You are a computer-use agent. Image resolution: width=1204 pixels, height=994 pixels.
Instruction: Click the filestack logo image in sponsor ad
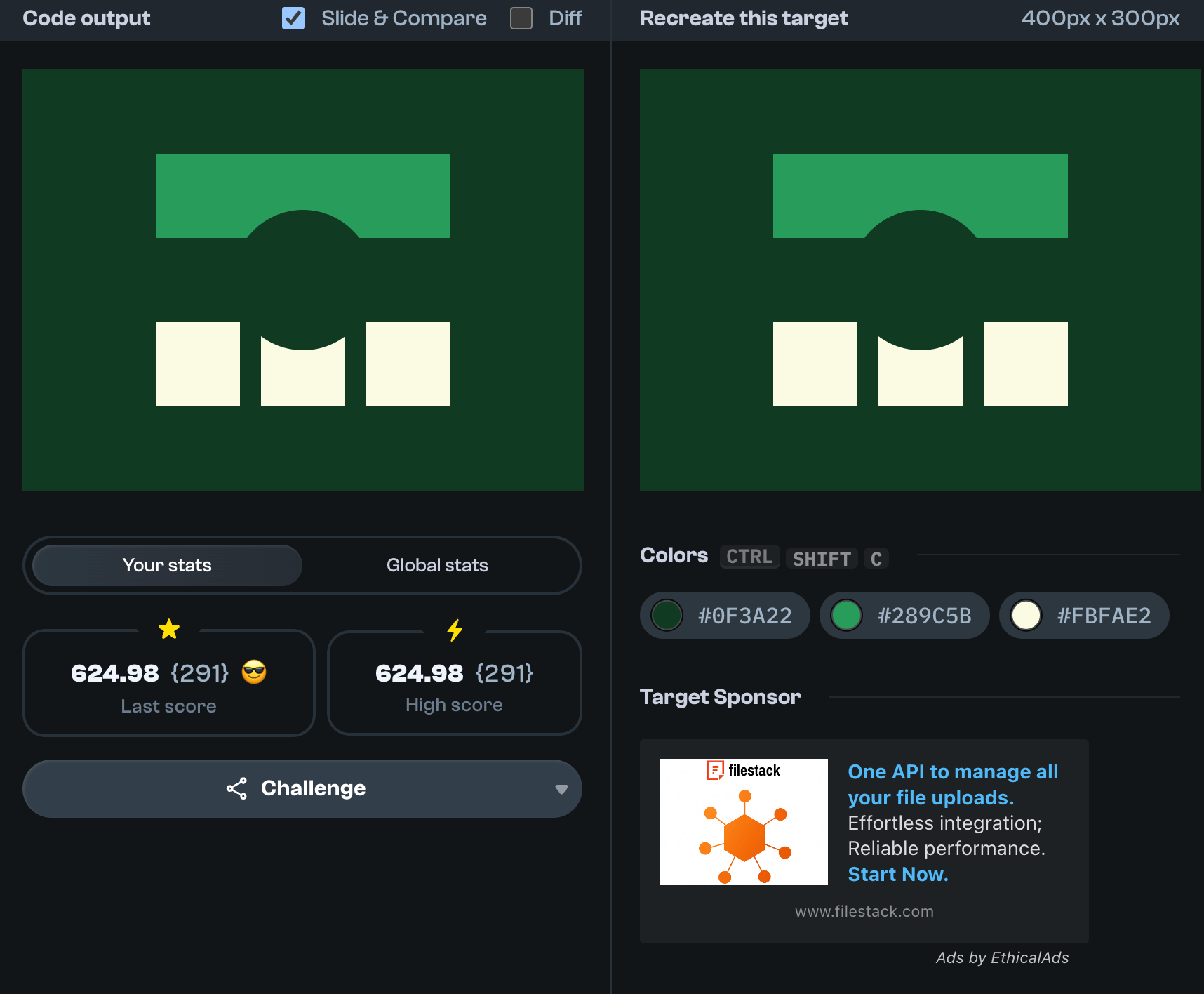[743, 821]
